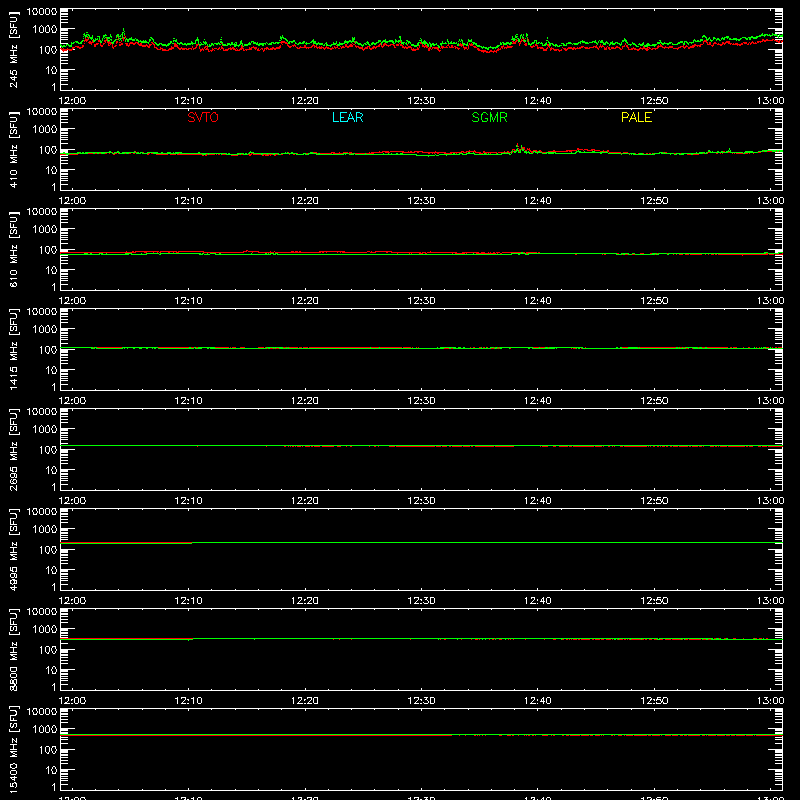The height and width of the screenshot is (800, 800).
Task: Click the 12:40 tick label under 410 MHz plot
Action: click(x=538, y=201)
